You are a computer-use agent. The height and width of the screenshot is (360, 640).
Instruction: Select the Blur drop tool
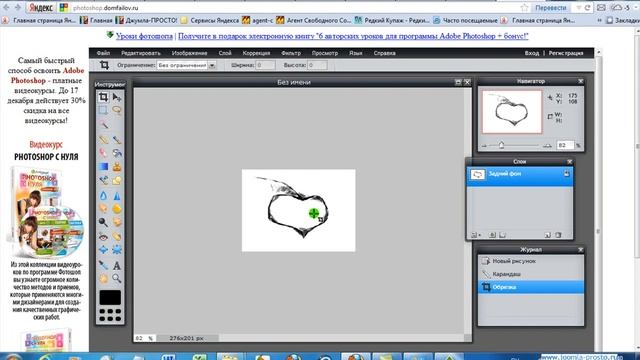pyautogui.click(x=103, y=196)
